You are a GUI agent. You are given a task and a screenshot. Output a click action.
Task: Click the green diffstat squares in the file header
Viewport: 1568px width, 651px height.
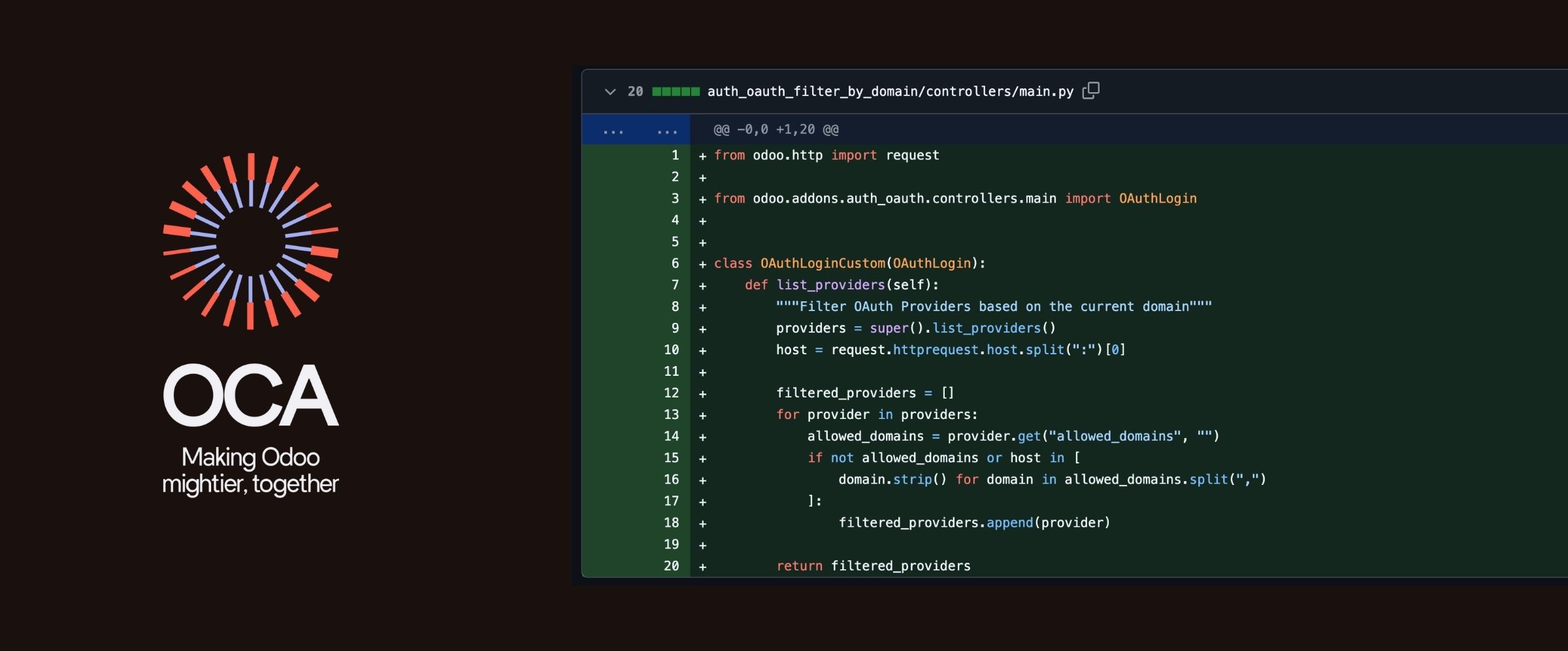pos(676,92)
